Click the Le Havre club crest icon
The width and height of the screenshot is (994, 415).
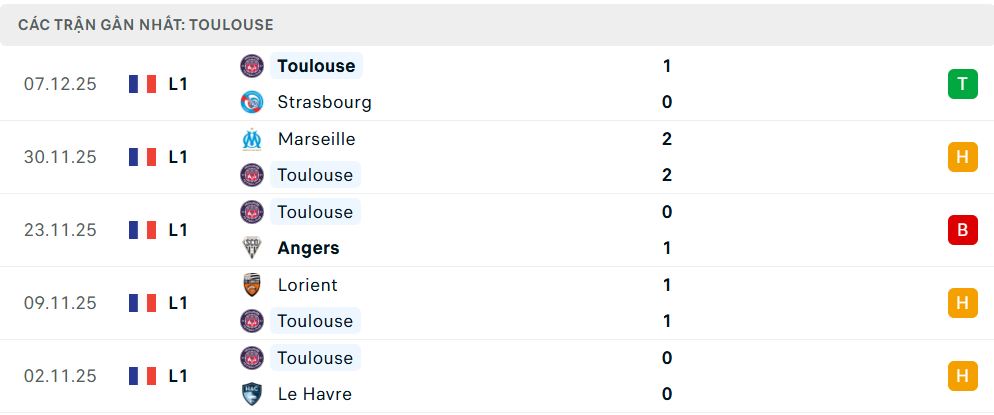tap(252, 394)
